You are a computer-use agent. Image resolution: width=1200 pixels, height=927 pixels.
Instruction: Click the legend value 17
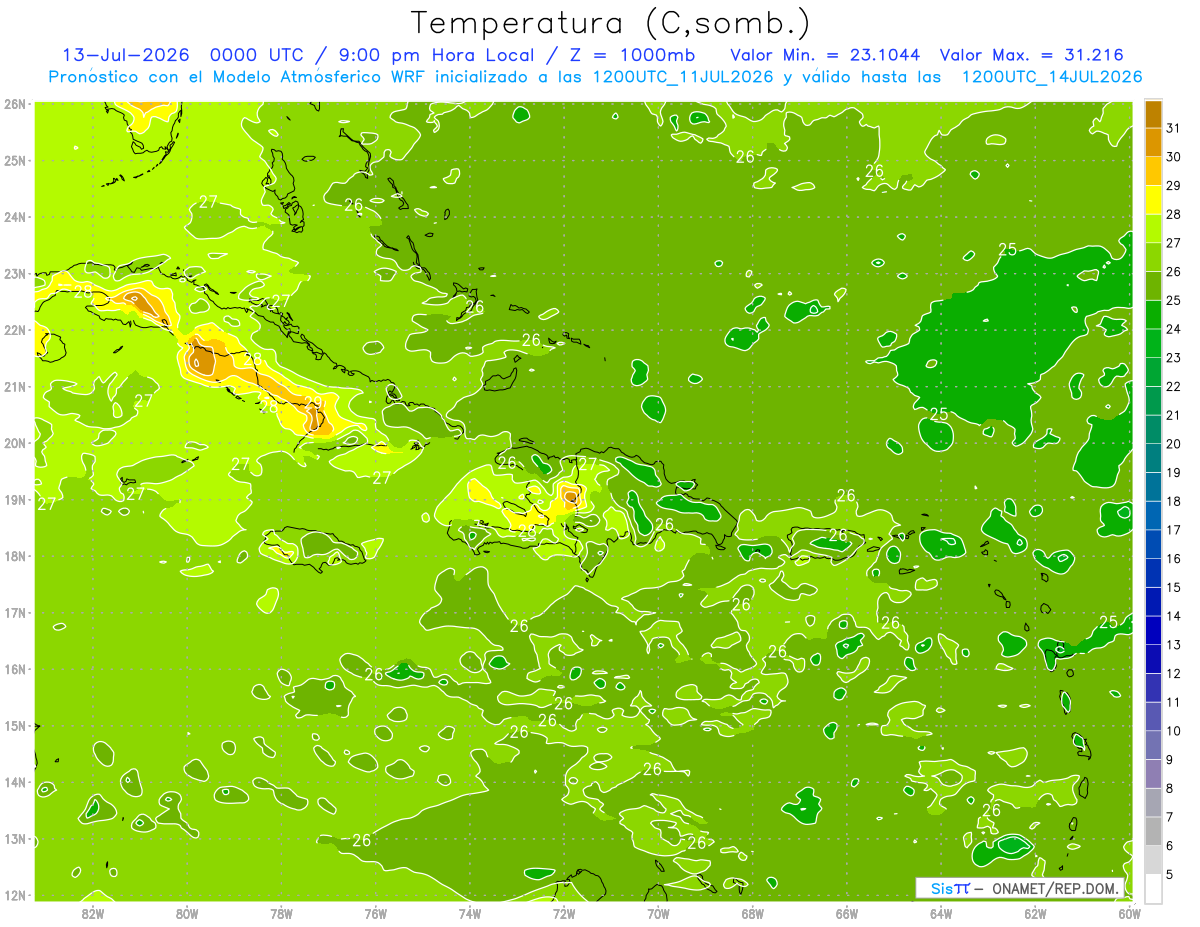[1173, 530]
